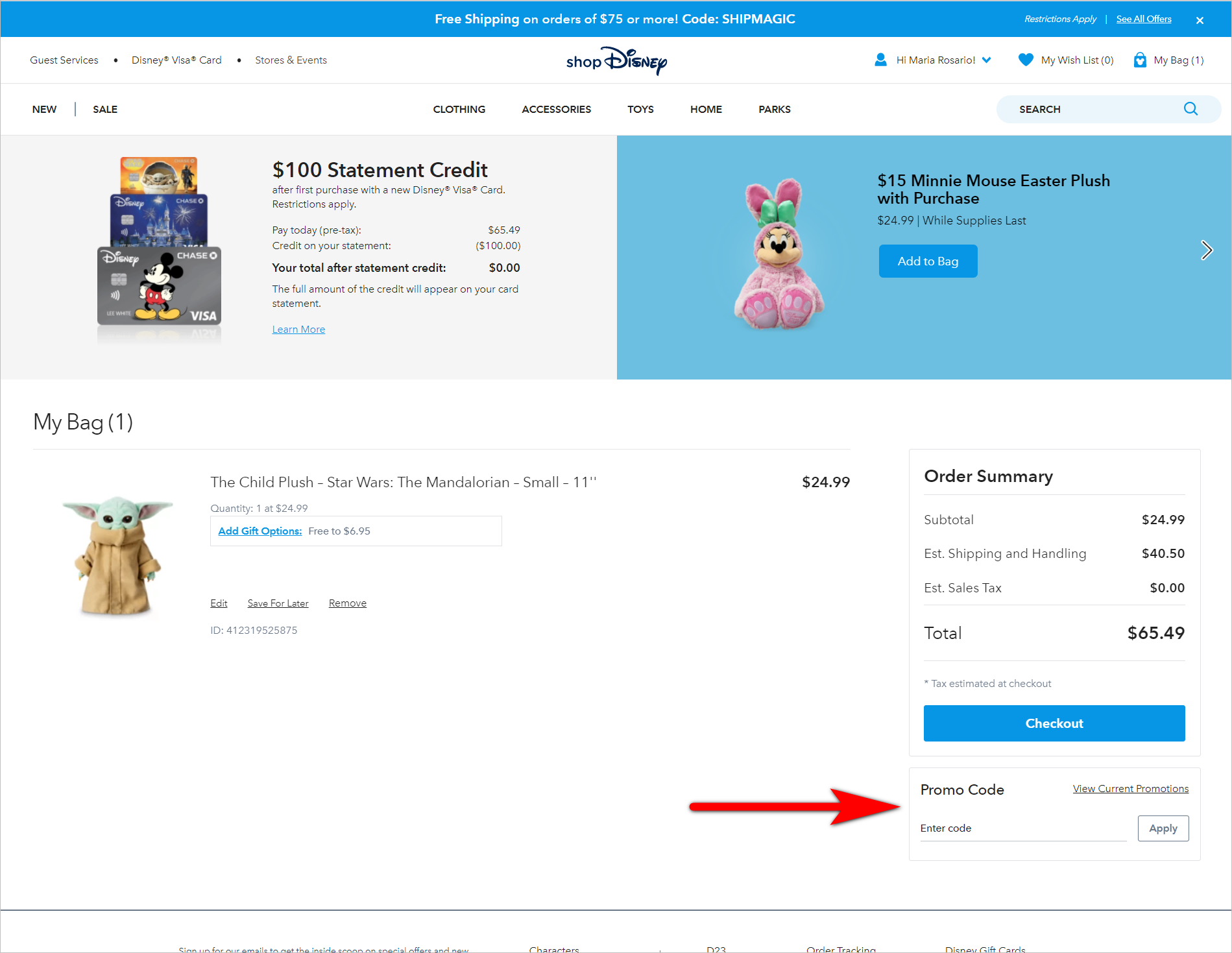
Task: Click the Checkout button
Action: (x=1054, y=723)
